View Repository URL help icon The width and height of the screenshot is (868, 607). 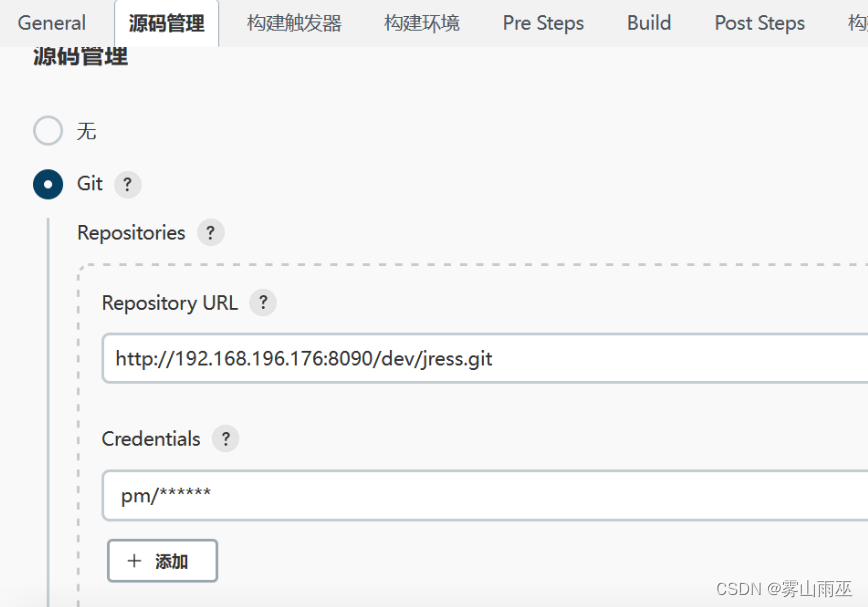(x=262, y=302)
